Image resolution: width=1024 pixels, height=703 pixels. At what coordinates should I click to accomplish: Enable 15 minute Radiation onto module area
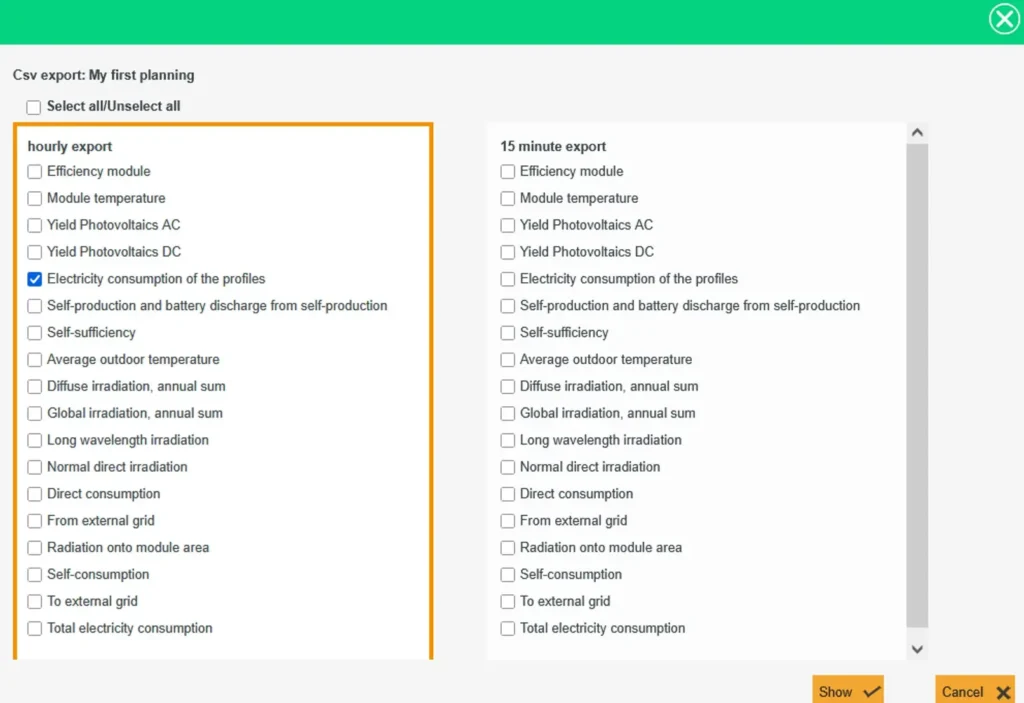[x=508, y=548]
